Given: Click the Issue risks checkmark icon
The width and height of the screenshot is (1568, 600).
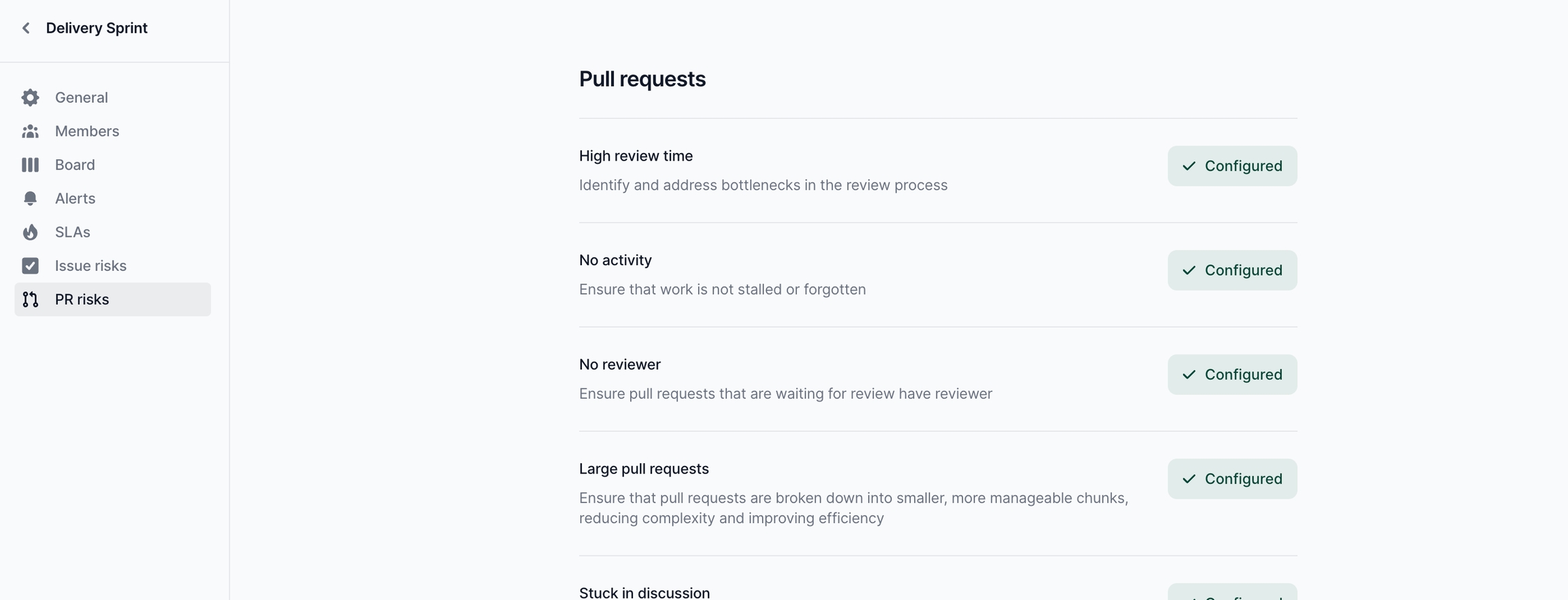Looking at the screenshot, I should pyautogui.click(x=30, y=266).
